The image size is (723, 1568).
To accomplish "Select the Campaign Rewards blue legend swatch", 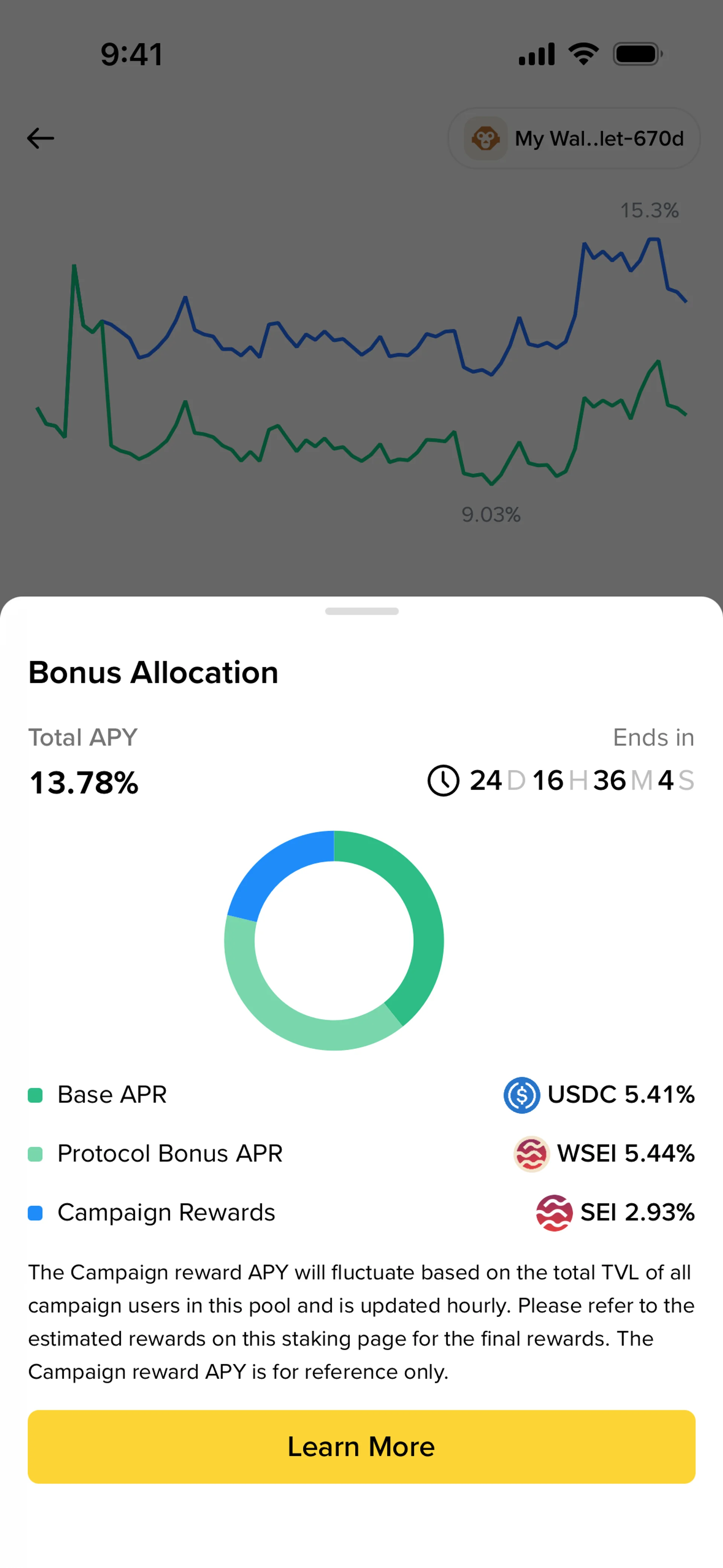I will pos(35,1213).
